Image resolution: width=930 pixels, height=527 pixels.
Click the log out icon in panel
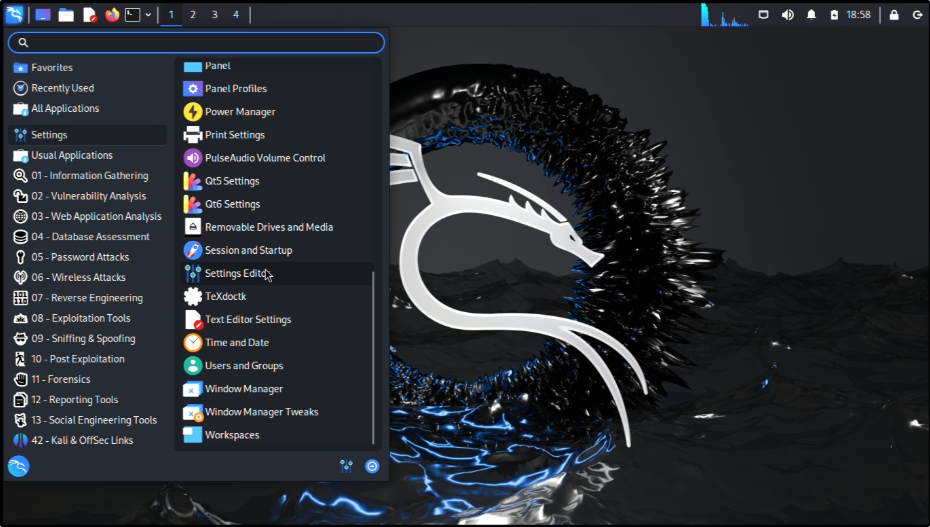click(917, 15)
